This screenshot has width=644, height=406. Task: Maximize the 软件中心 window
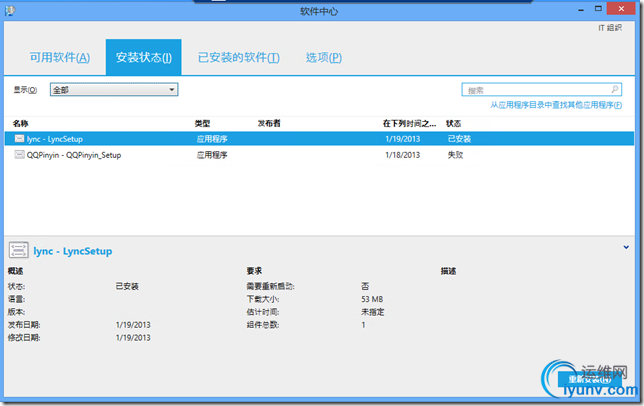pyautogui.click(x=598, y=9)
